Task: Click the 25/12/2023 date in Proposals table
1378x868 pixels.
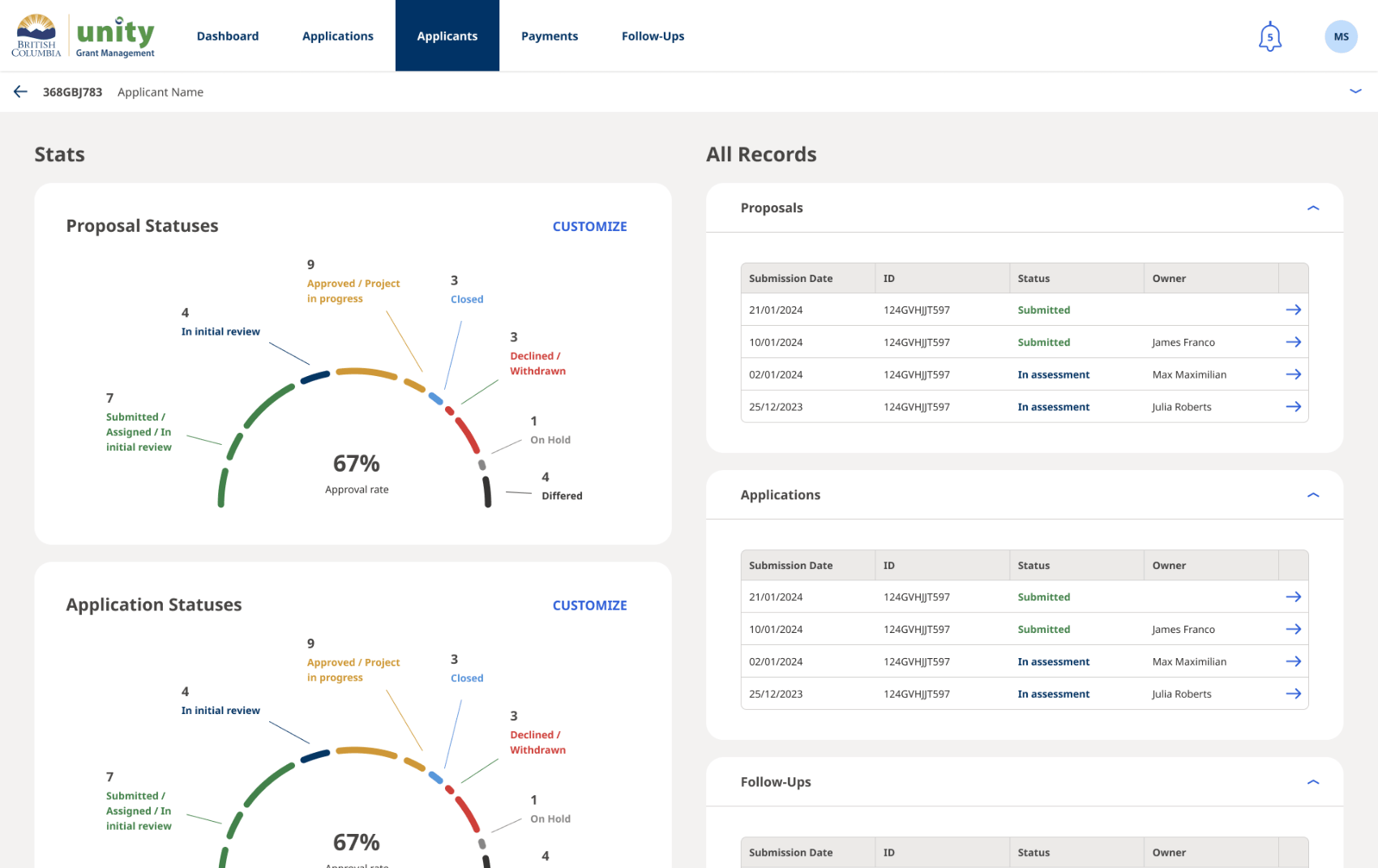Action: click(x=776, y=407)
